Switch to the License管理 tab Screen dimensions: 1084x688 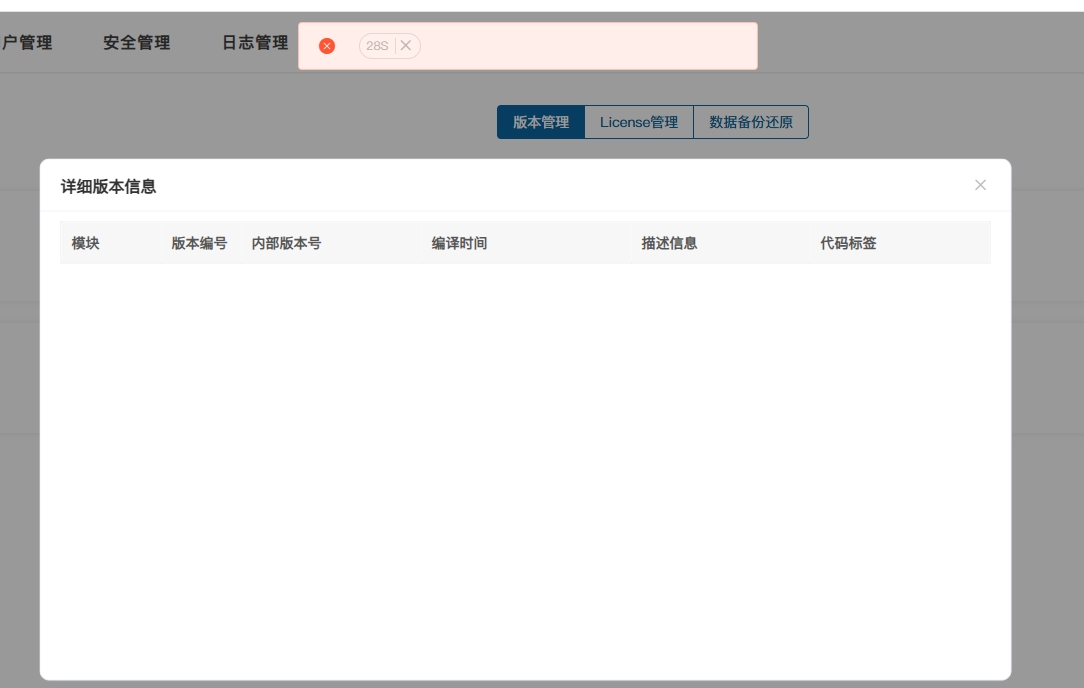coord(638,122)
